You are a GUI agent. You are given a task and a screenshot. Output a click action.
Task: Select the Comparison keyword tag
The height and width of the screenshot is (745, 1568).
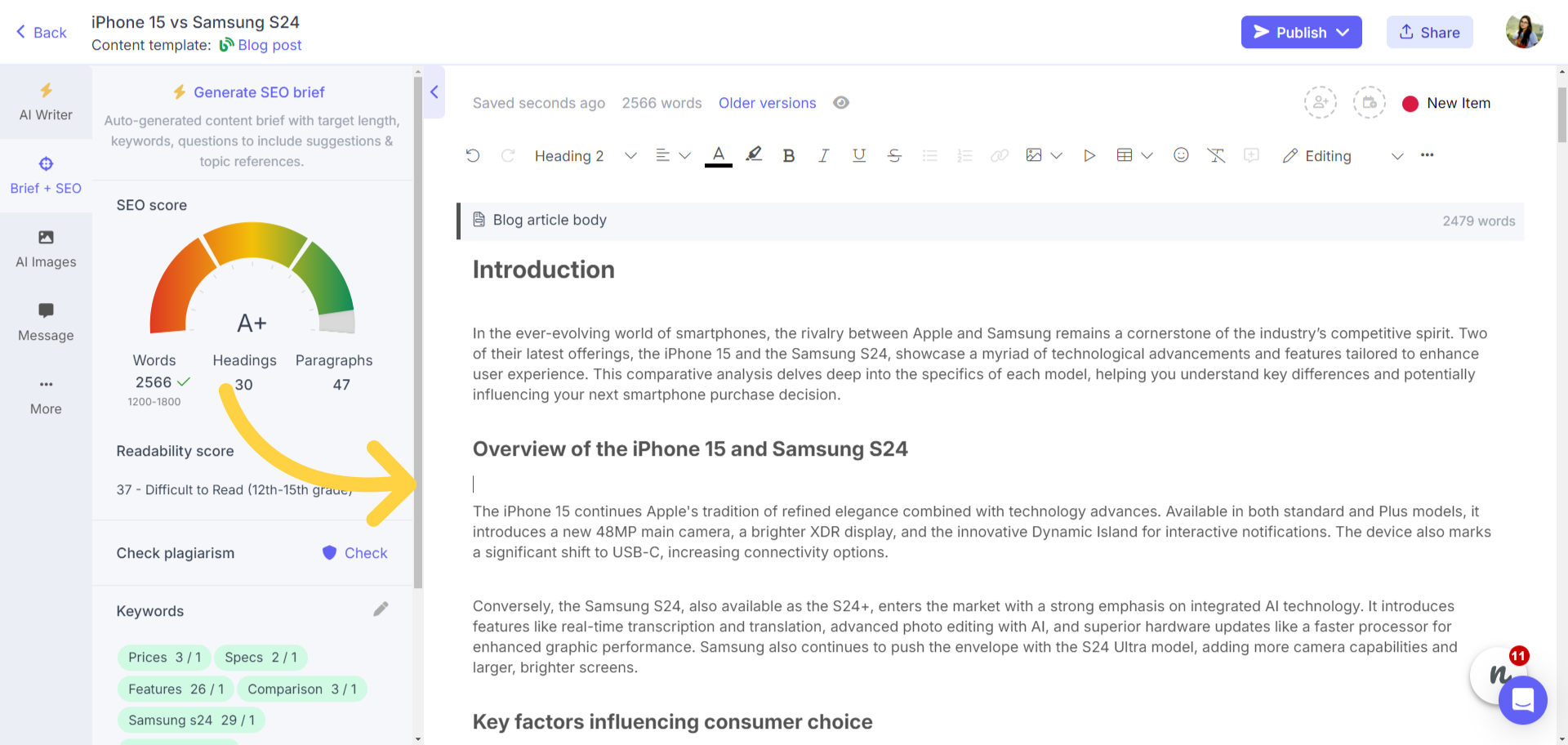(x=302, y=689)
